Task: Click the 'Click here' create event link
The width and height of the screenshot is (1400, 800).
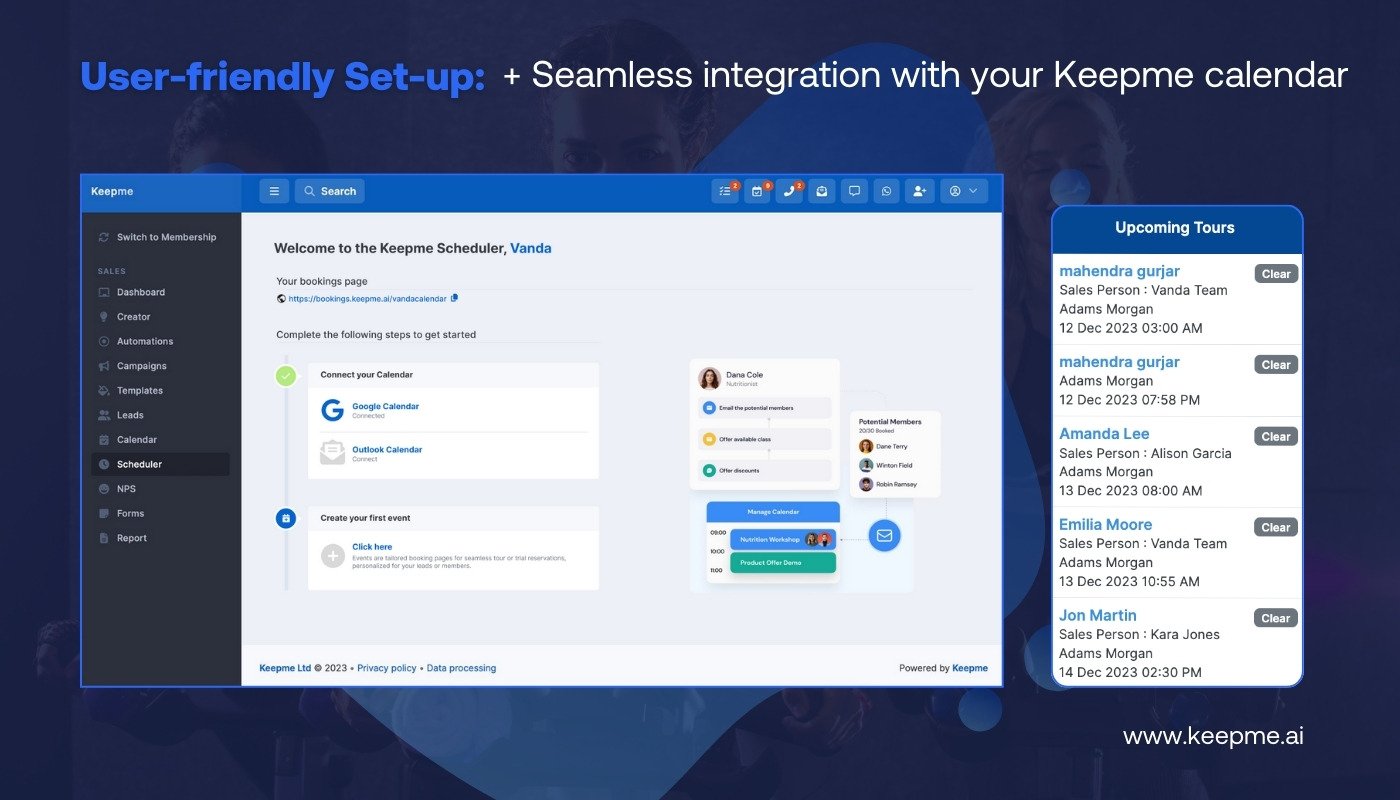Action: click(372, 547)
